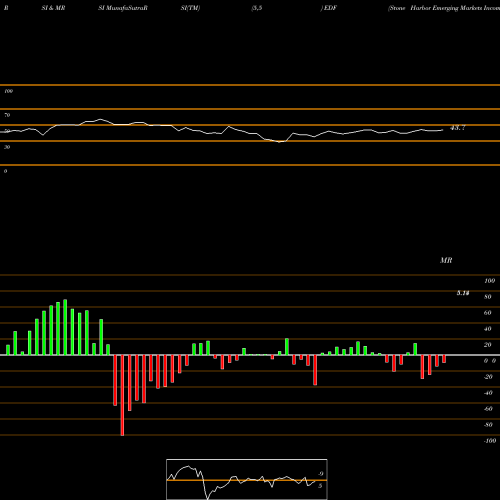Click the 5.14 value near MR axis
500x500 pixels.
(463, 293)
